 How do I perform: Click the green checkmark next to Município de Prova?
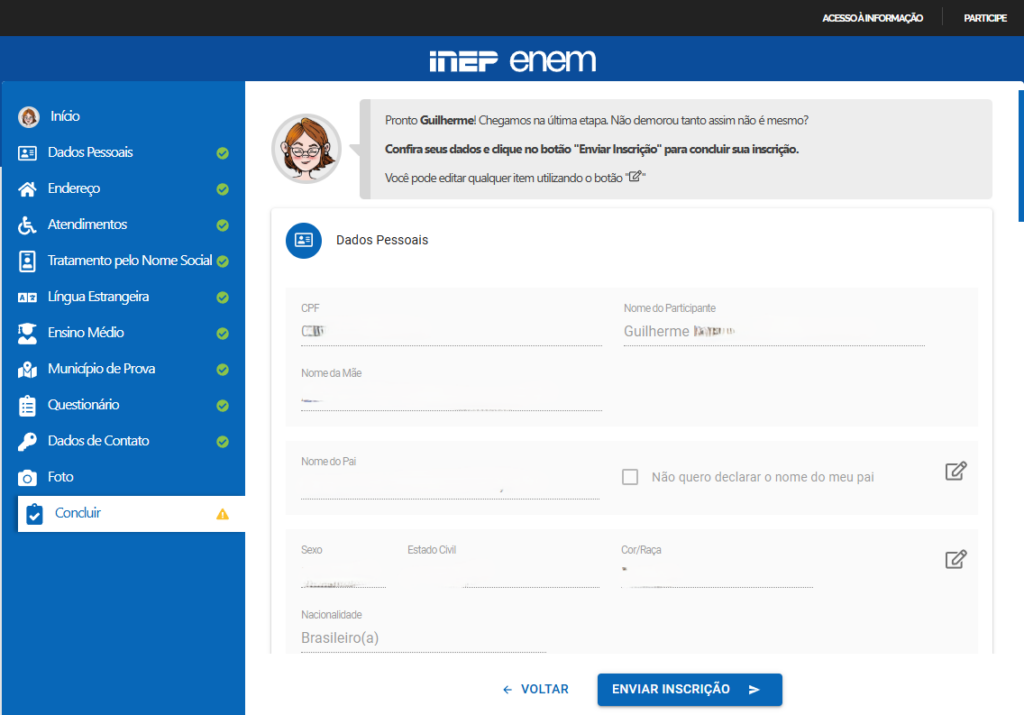[x=223, y=370]
